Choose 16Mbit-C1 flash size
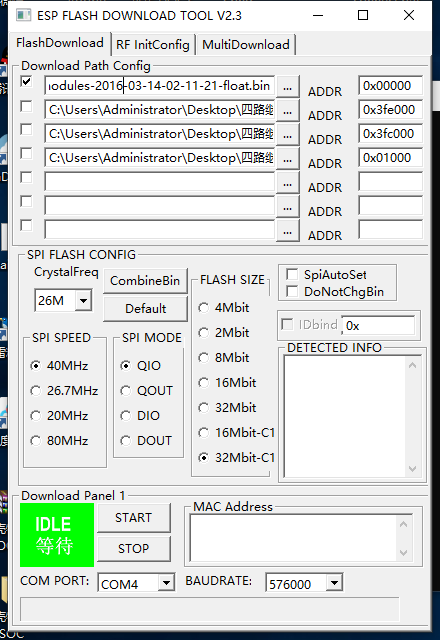Screen dimensions: 440x640 point(203,433)
